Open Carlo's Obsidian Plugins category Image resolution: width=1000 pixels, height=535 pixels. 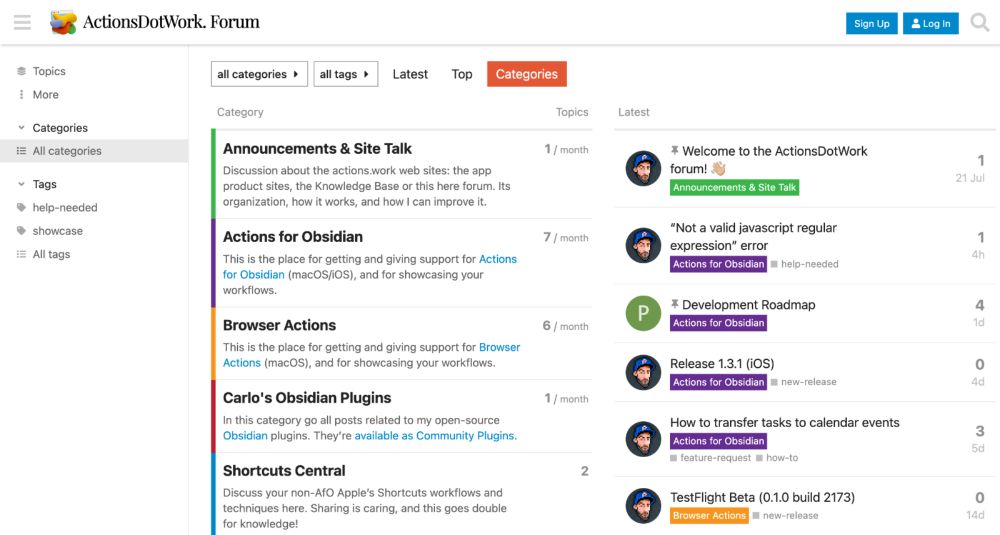(307, 398)
